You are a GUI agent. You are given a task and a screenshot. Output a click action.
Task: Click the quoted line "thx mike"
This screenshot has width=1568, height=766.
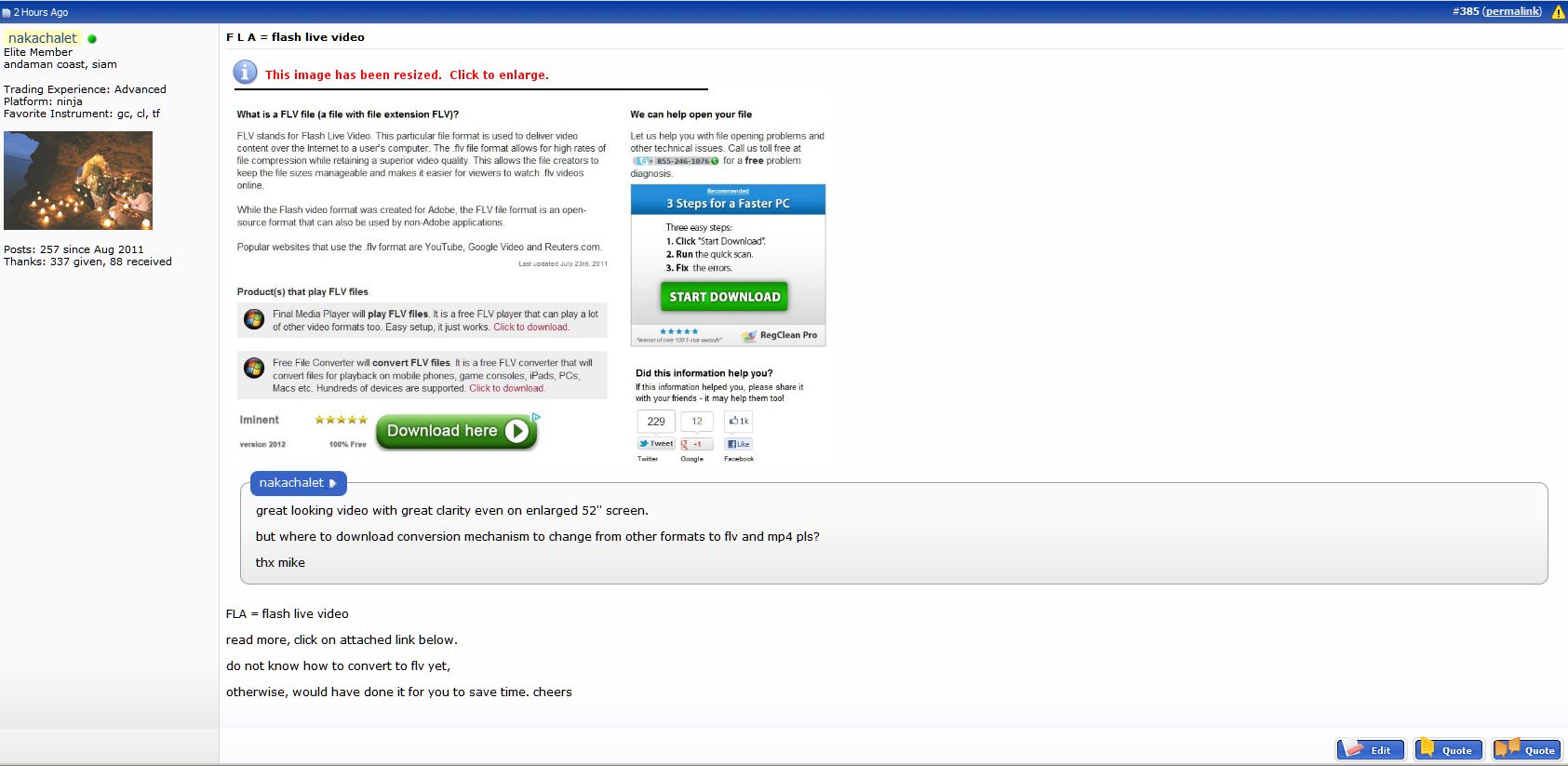click(x=280, y=563)
